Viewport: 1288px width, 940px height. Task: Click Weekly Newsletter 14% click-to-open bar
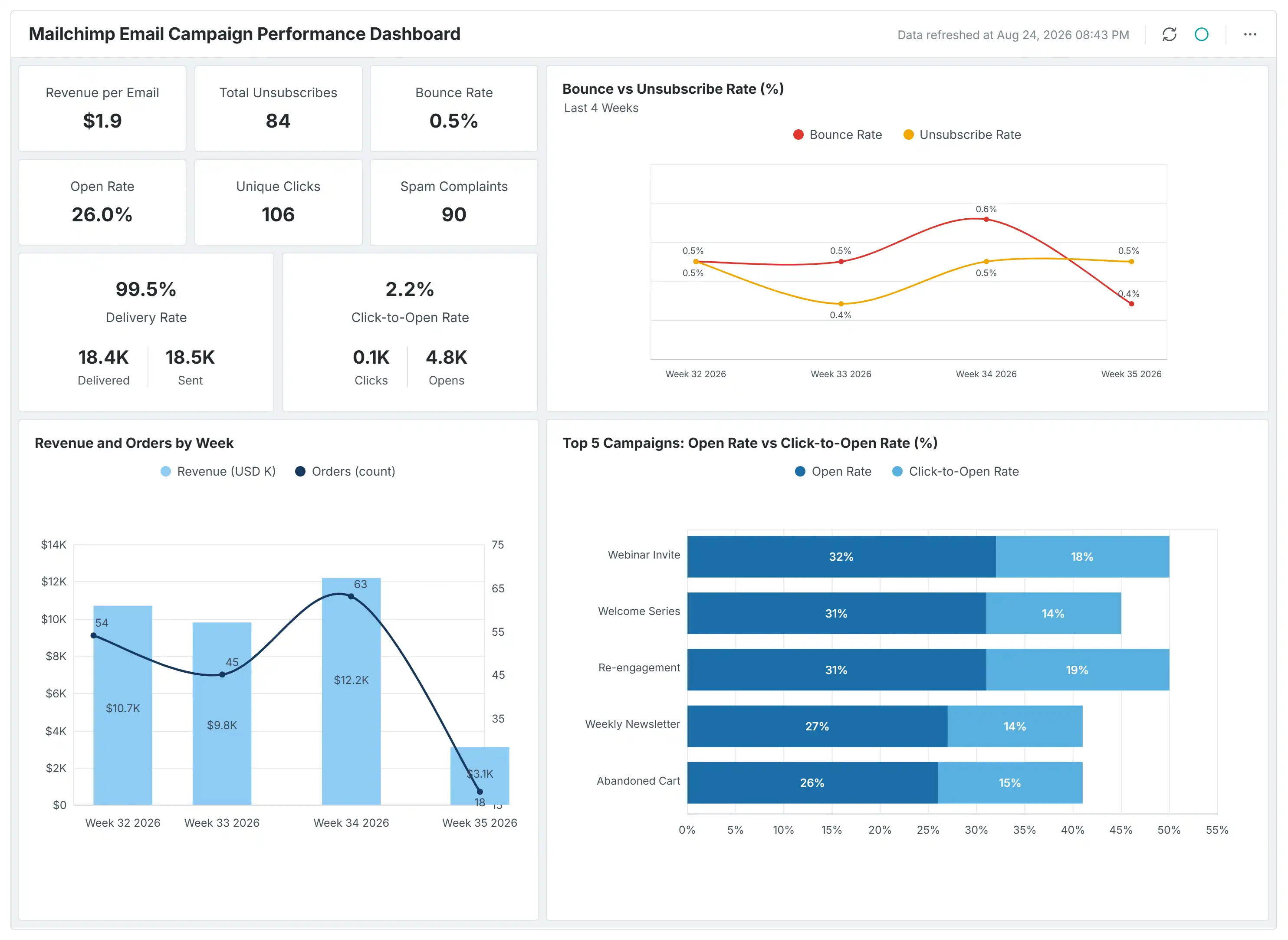pyautogui.click(x=1015, y=726)
